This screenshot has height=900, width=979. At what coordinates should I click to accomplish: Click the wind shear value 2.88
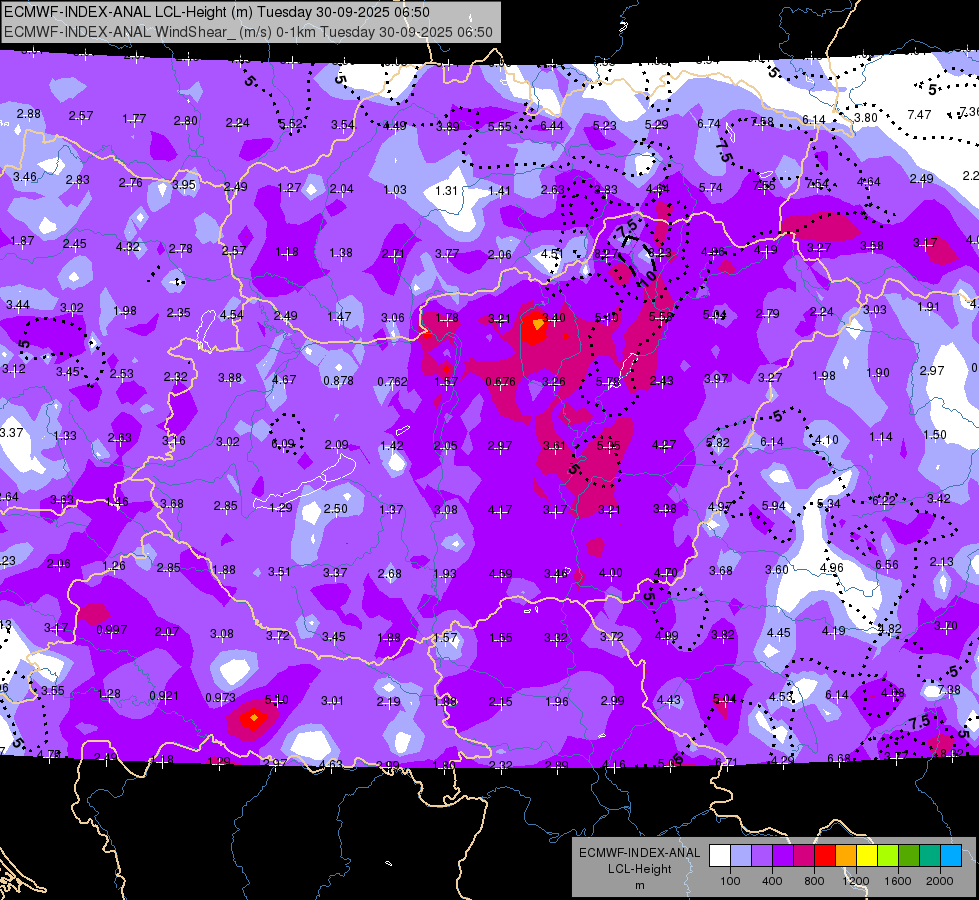pyautogui.click(x=29, y=114)
